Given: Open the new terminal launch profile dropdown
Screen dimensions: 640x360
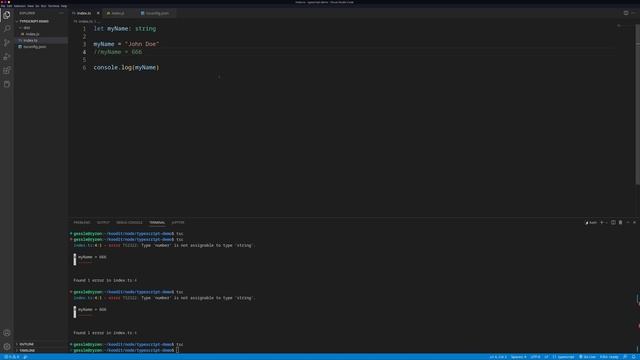Looking at the screenshot, I should pyautogui.click(x=607, y=222).
